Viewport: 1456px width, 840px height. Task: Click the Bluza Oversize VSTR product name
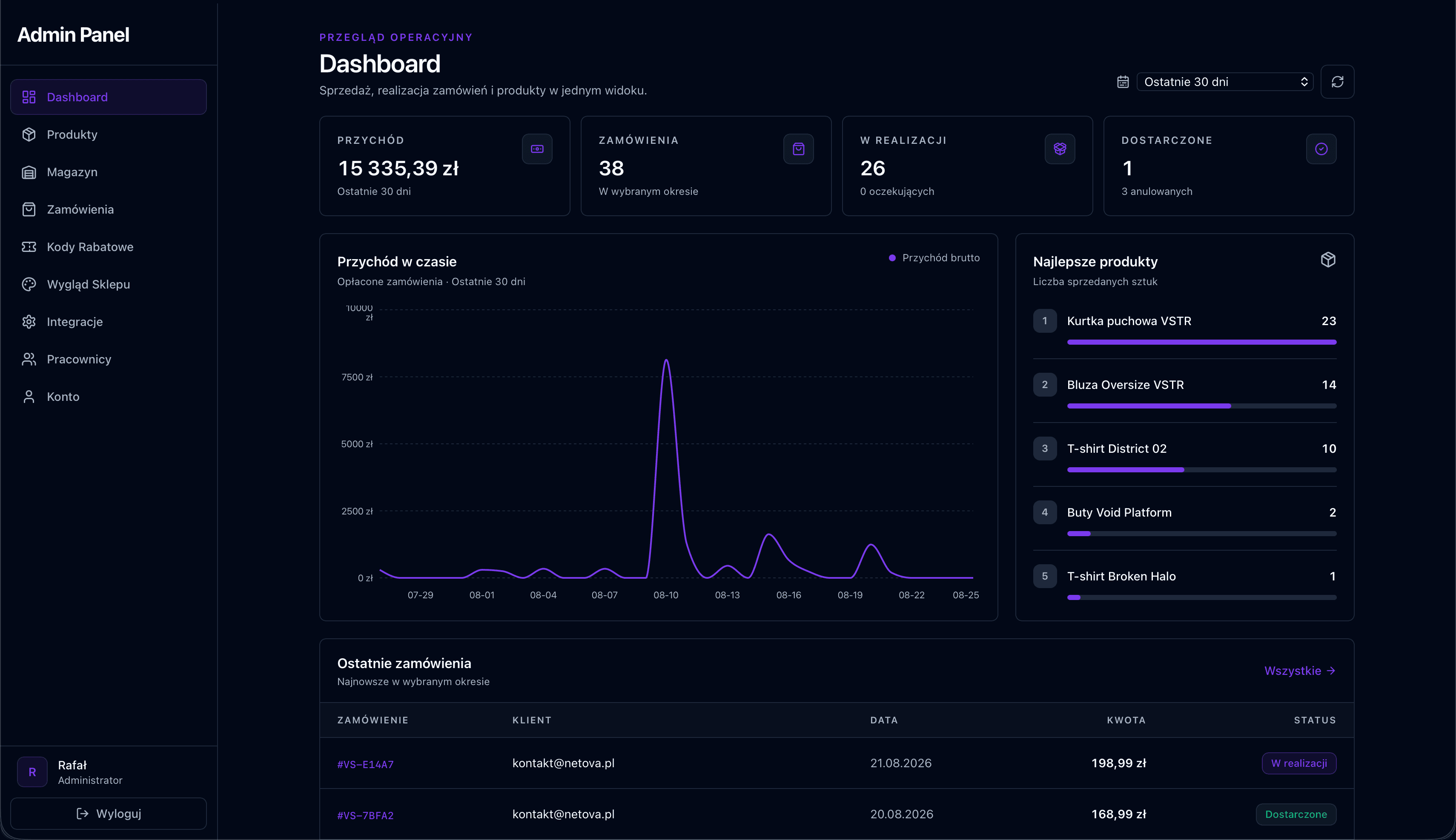[1125, 385]
